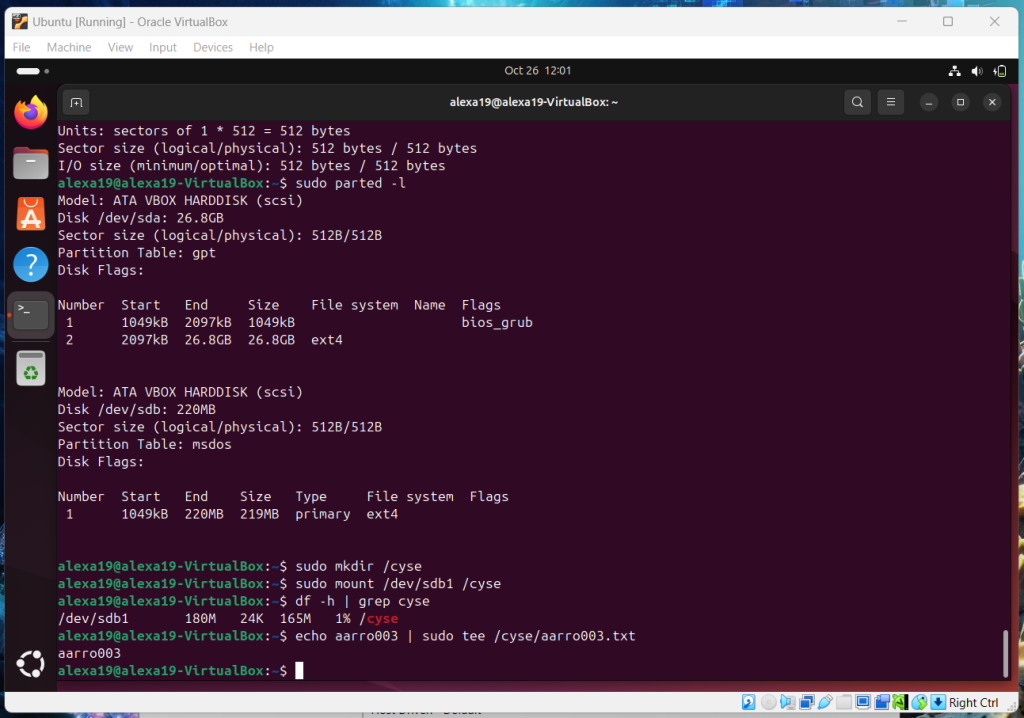The width and height of the screenshot is (1024, 718).
Task: Open the VirtualBox Devices menu
Action: [212, 47]
